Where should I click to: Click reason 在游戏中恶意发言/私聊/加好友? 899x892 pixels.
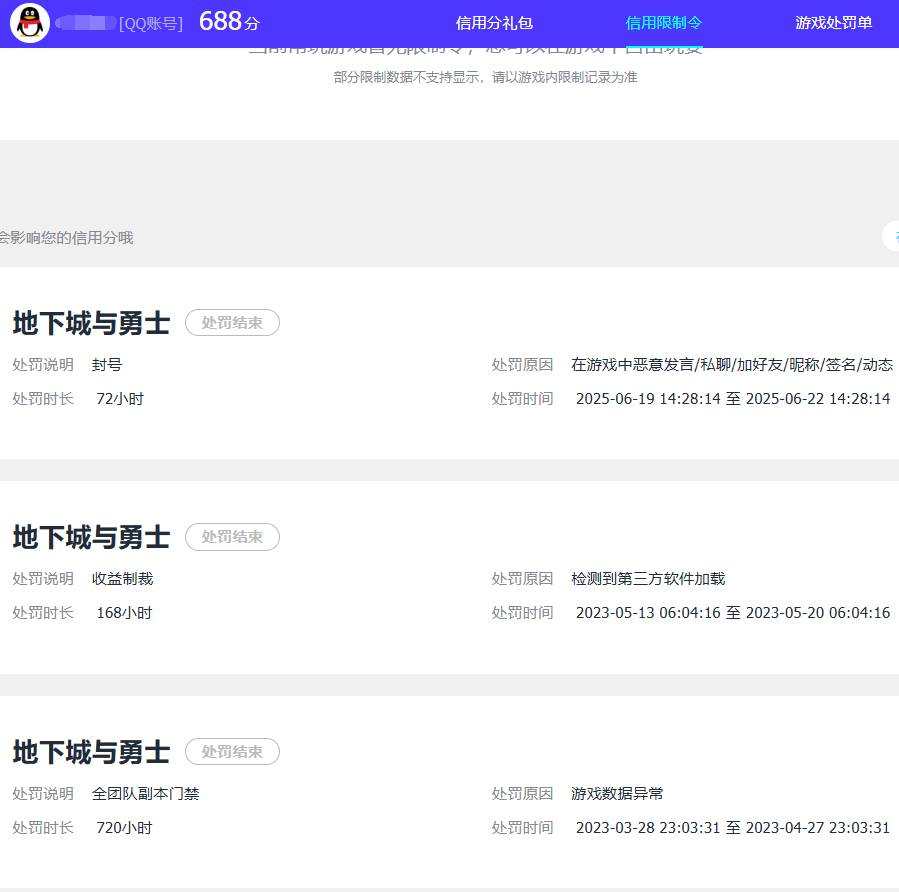732,365
